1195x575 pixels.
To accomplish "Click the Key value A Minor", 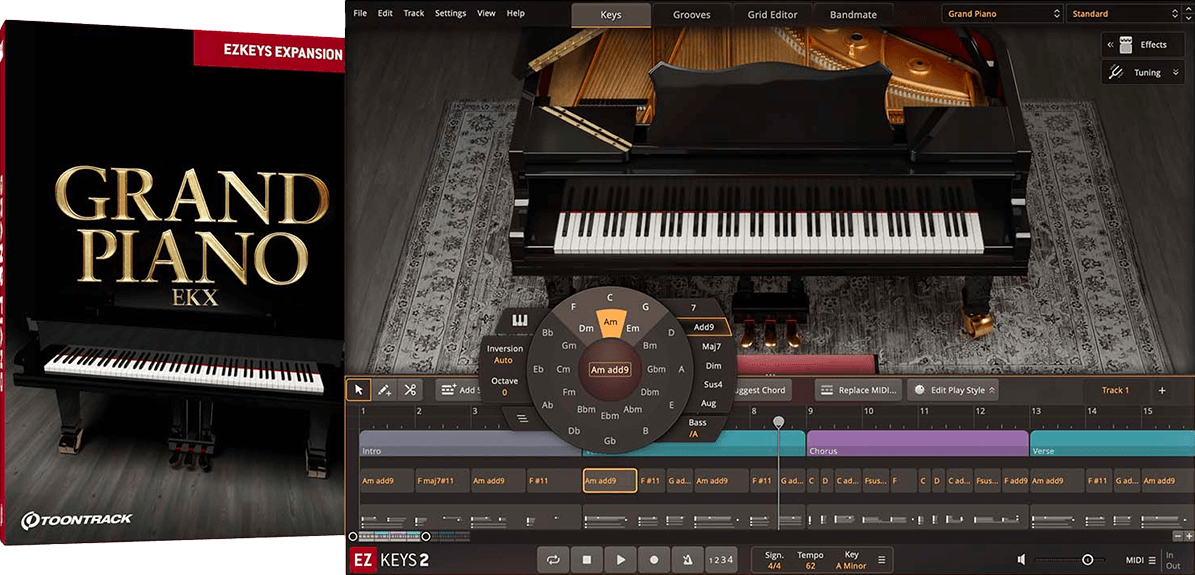I will click(x=851, y=566).
